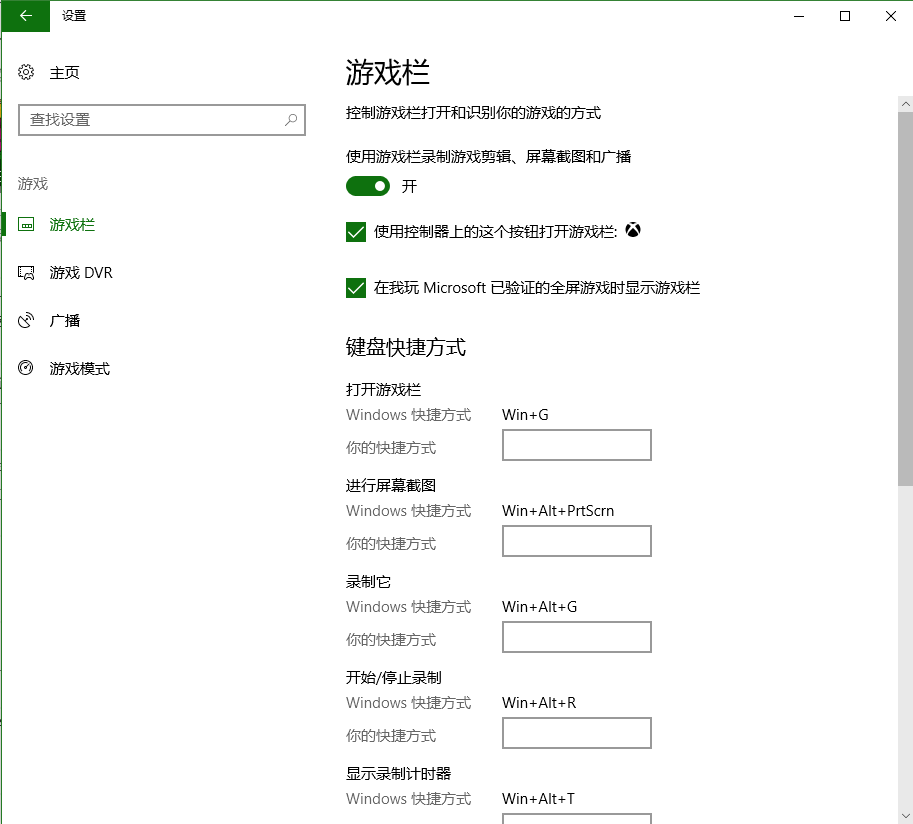The image size is (913, 824).
Task: Click the 打开游戏栏 custom shortcut field
Action: point(576,444)
